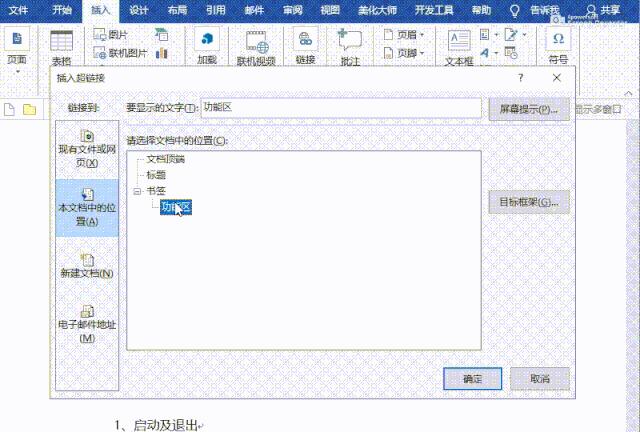Switch to the 审阅 (Review) tab
Image resolution: width=640 pixels, height=432 pixels.
coord(293,10)
